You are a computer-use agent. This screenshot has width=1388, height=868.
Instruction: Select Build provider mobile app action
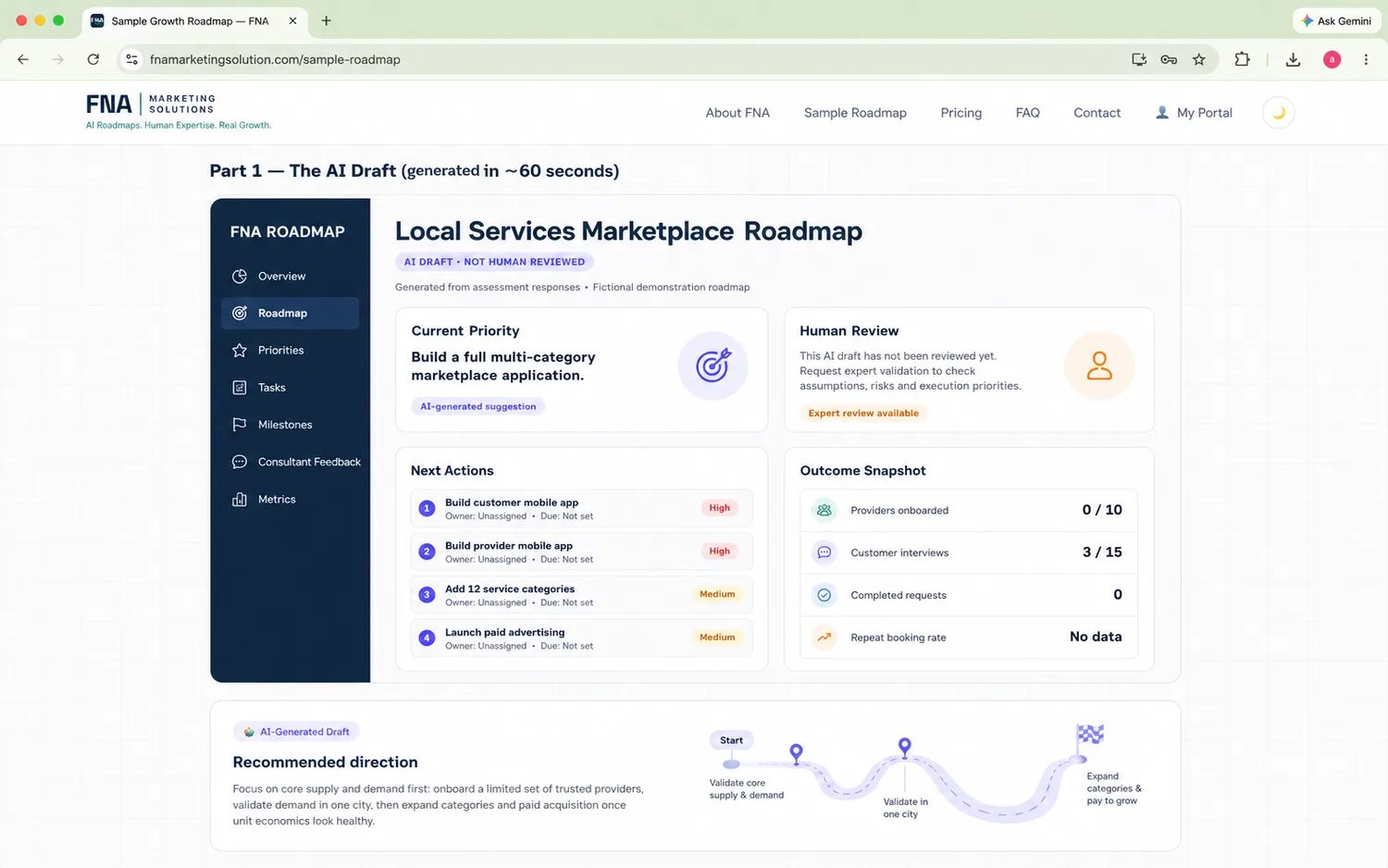point(581,552)
